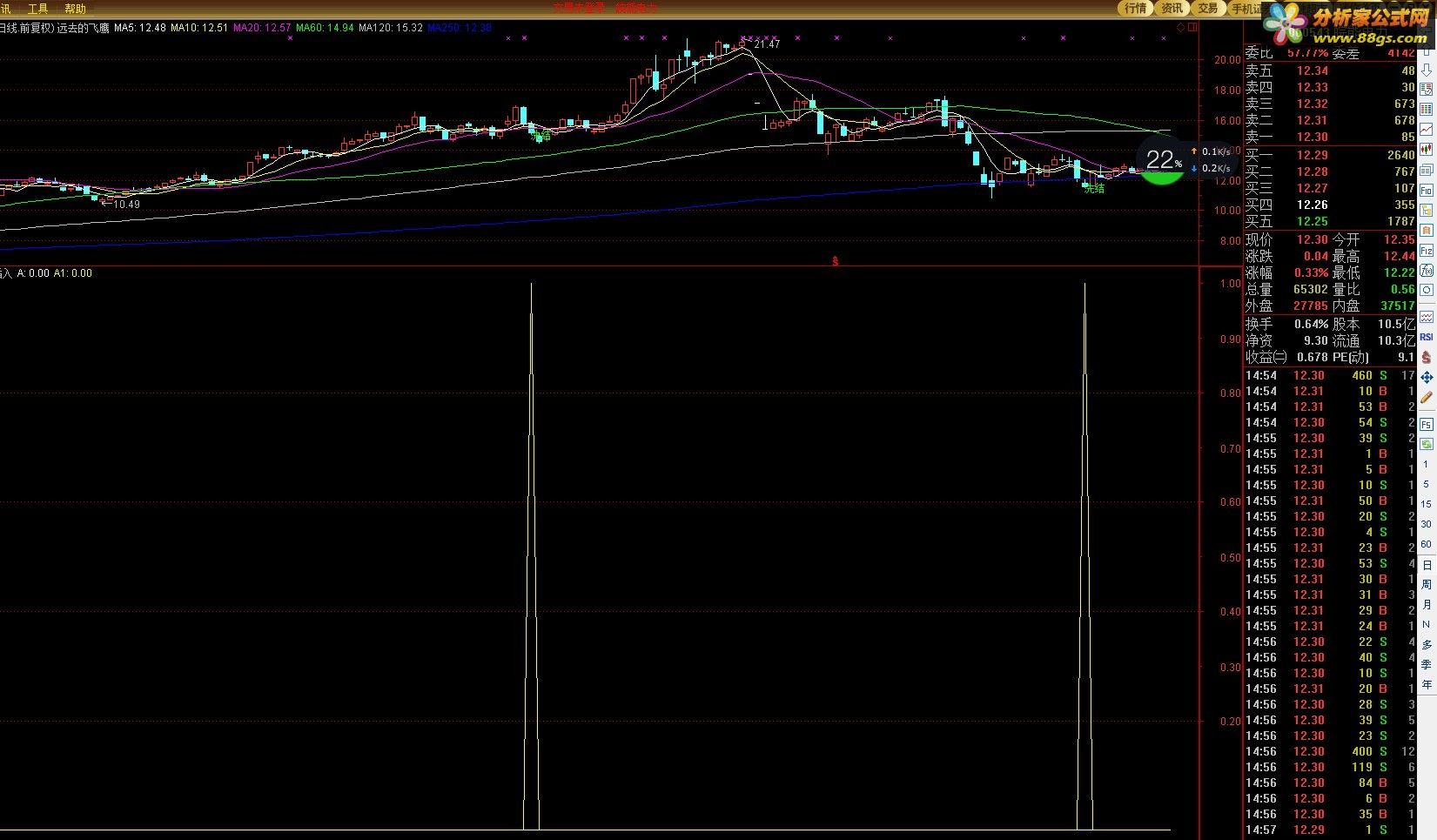Switch to the candlestick chart icon
Image resolution: width=1437 pixels, height=840 pixels.
click(x=1427, y=149)
